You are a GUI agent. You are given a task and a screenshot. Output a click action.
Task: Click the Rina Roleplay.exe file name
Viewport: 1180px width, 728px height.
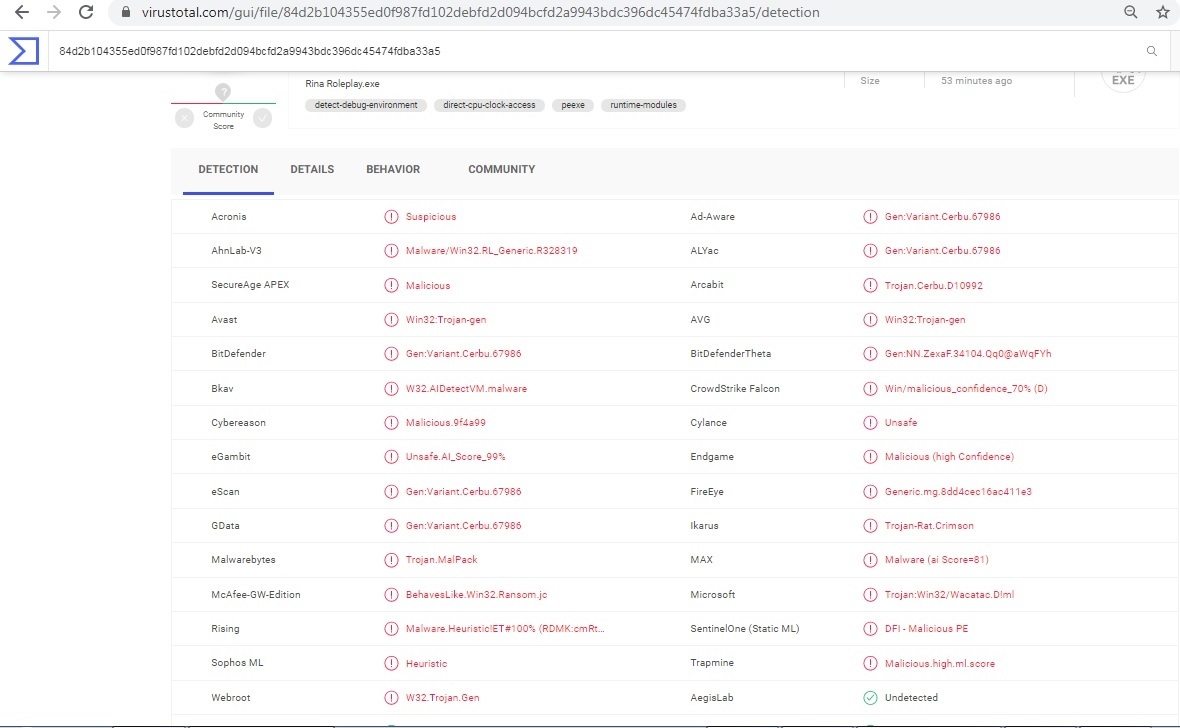[342, 84]
